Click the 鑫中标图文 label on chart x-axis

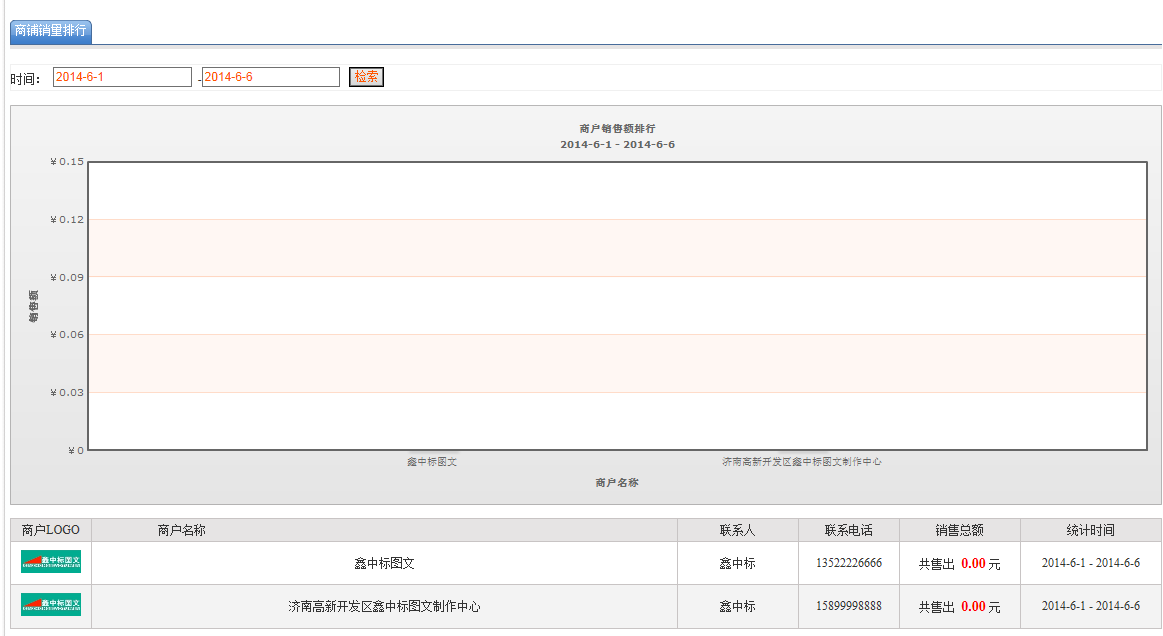432,462
